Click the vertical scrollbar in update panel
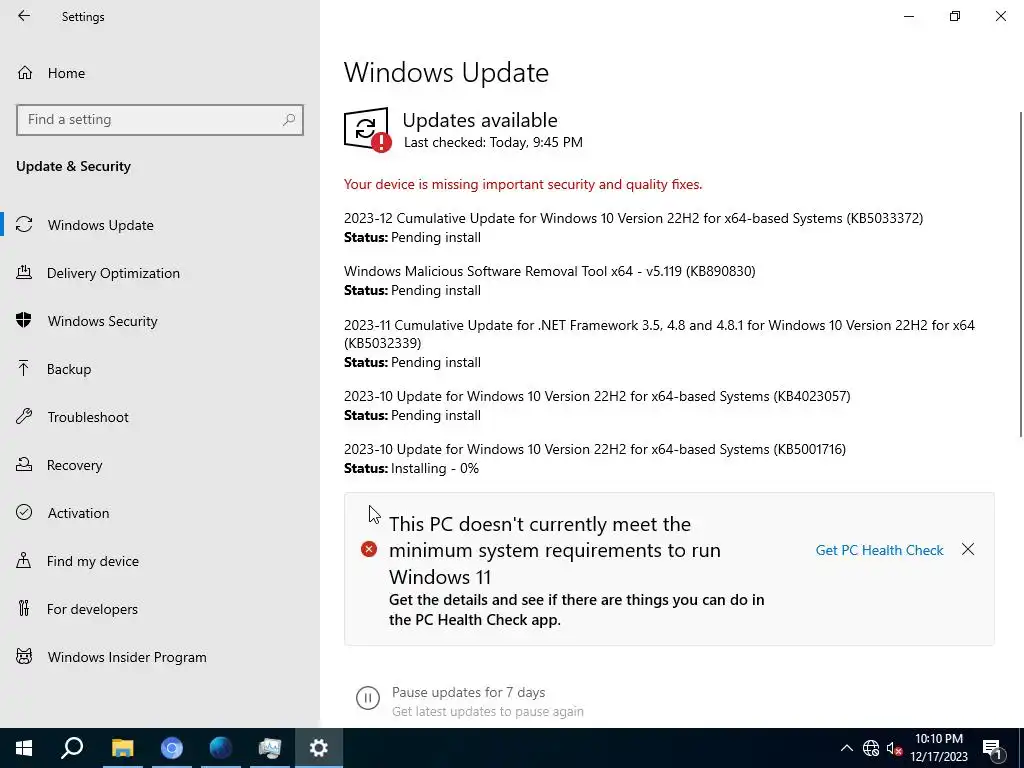The image size is (1024, 768). coord(1021,274)
